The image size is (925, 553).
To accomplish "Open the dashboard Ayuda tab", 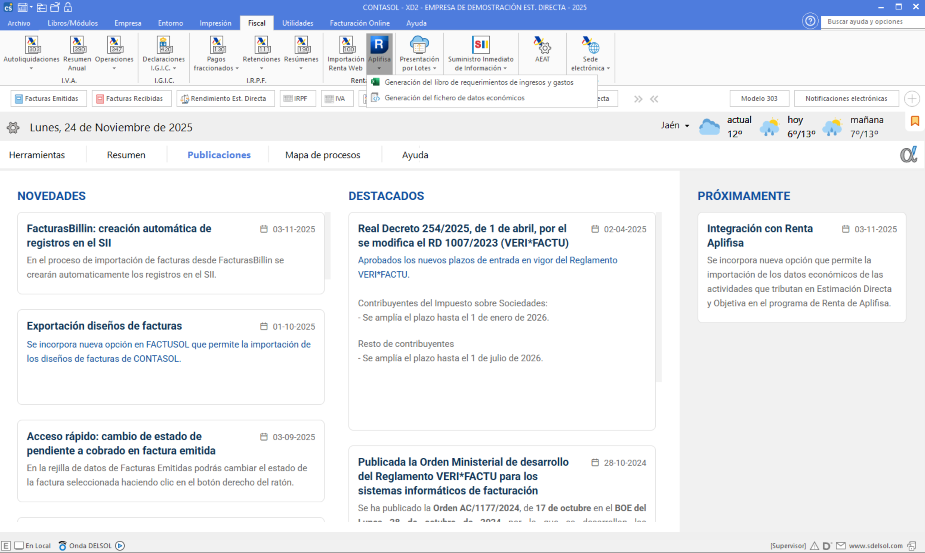I will click(415, 155).
